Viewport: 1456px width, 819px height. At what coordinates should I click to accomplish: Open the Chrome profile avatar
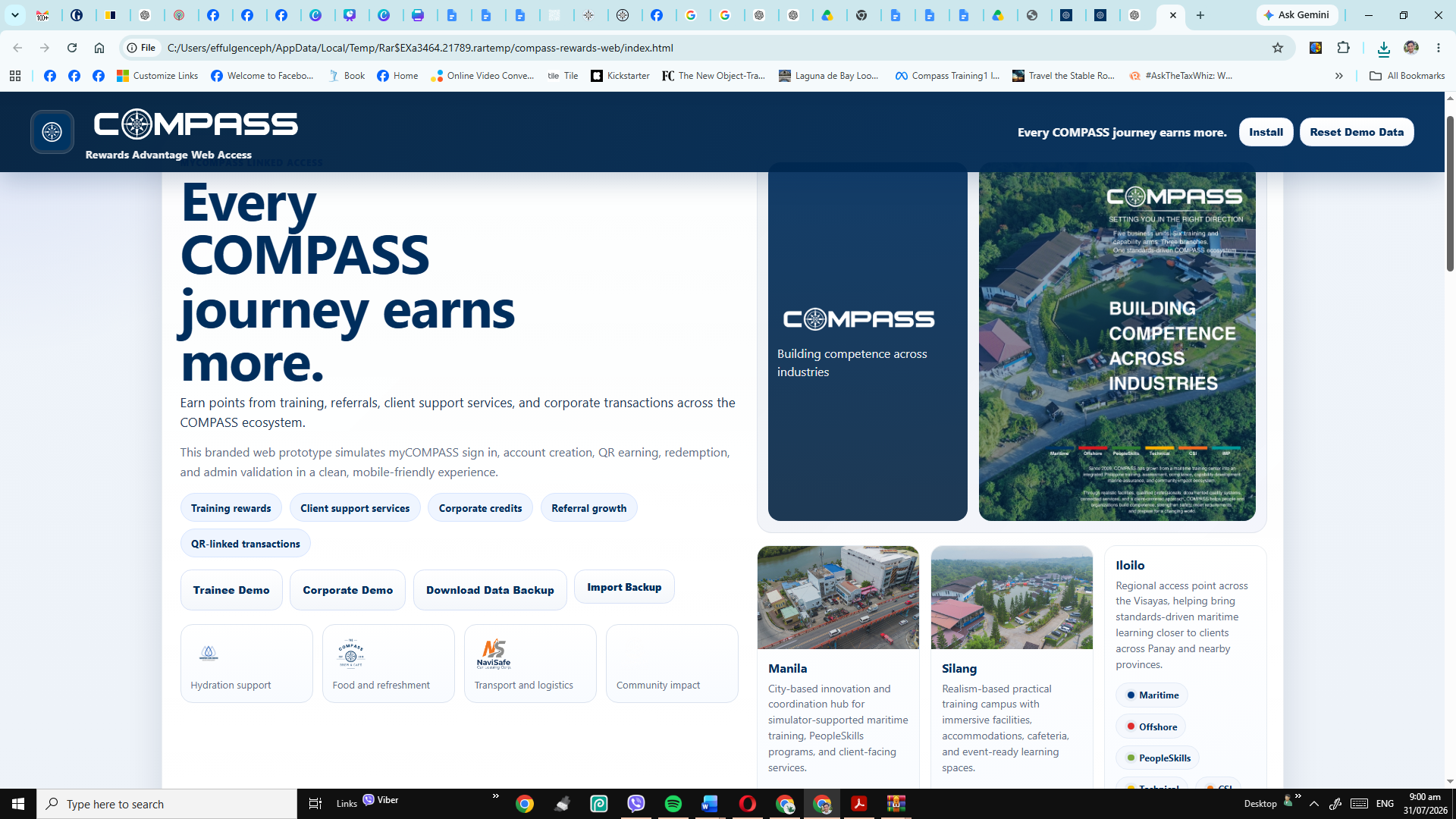pyautogui.click(x=1411, y=48)
